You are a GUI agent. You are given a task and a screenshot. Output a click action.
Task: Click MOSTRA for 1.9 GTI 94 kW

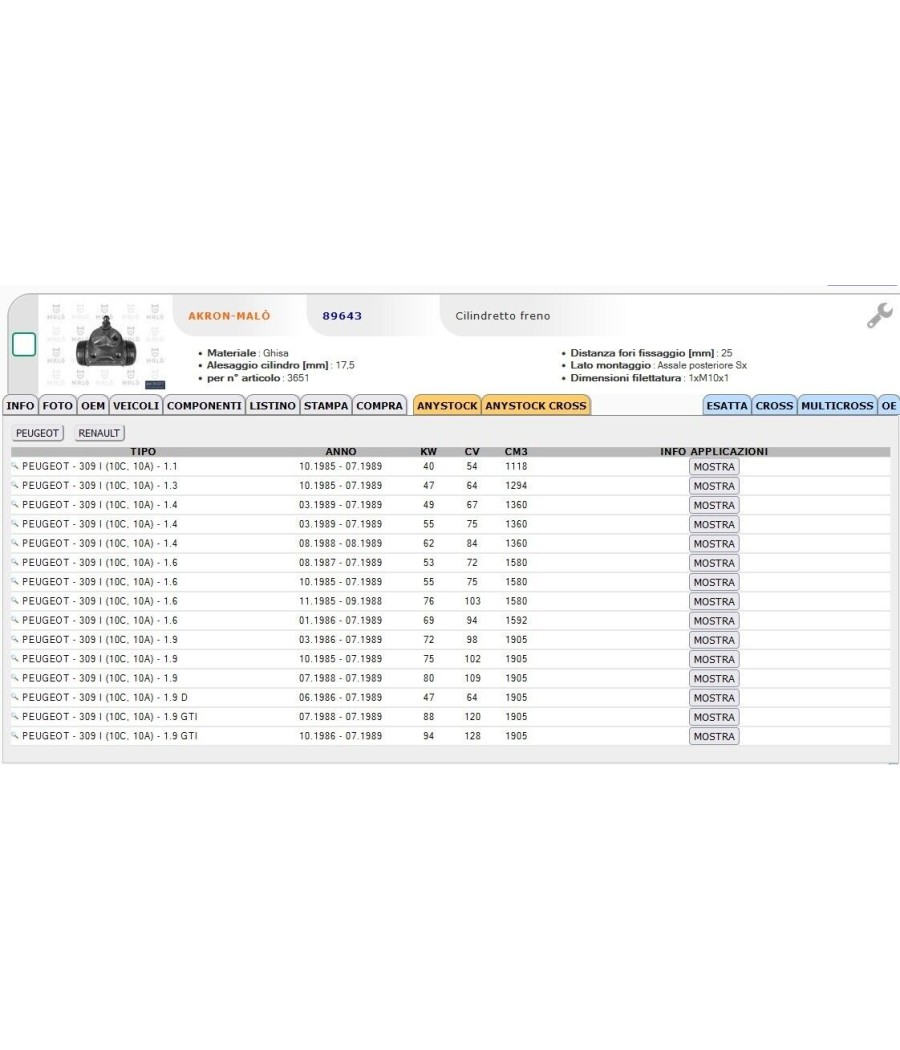coord(714,737)
